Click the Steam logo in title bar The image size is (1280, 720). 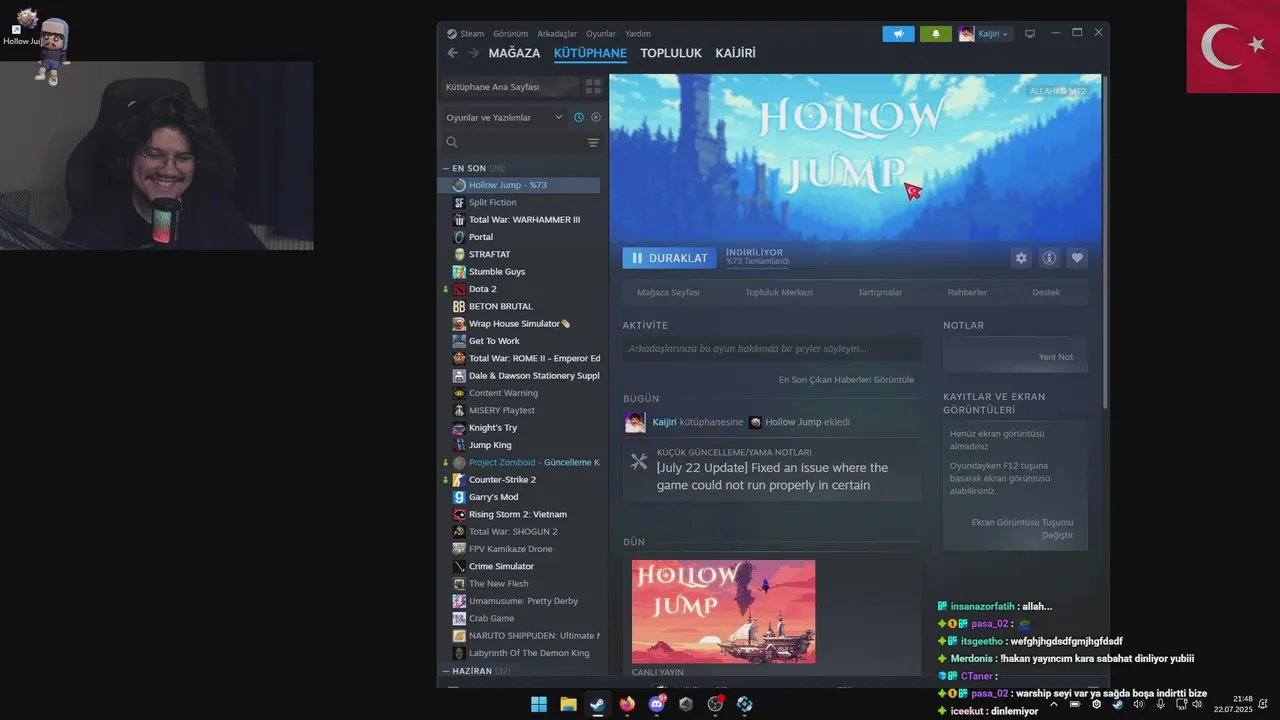tap(452, 34)
